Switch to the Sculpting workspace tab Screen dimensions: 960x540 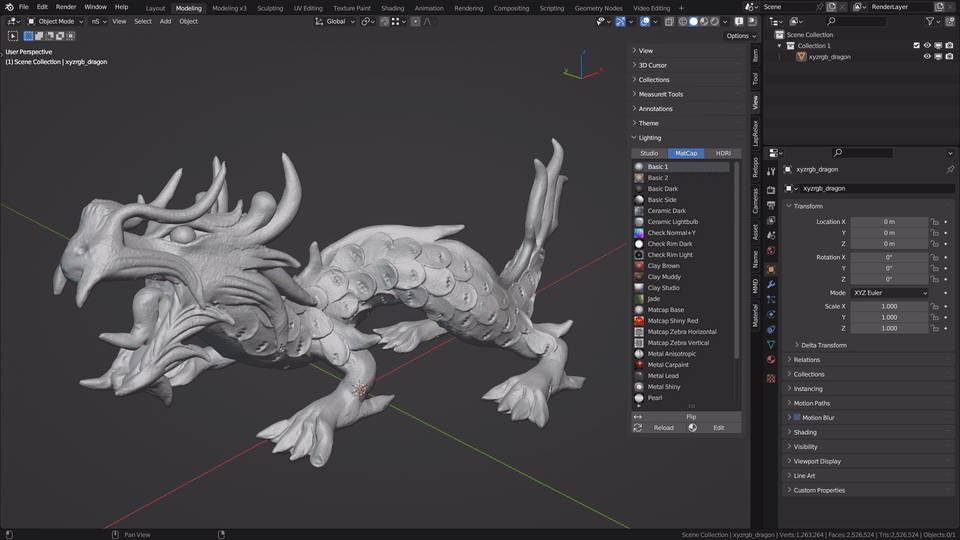[x=270, y=8]
